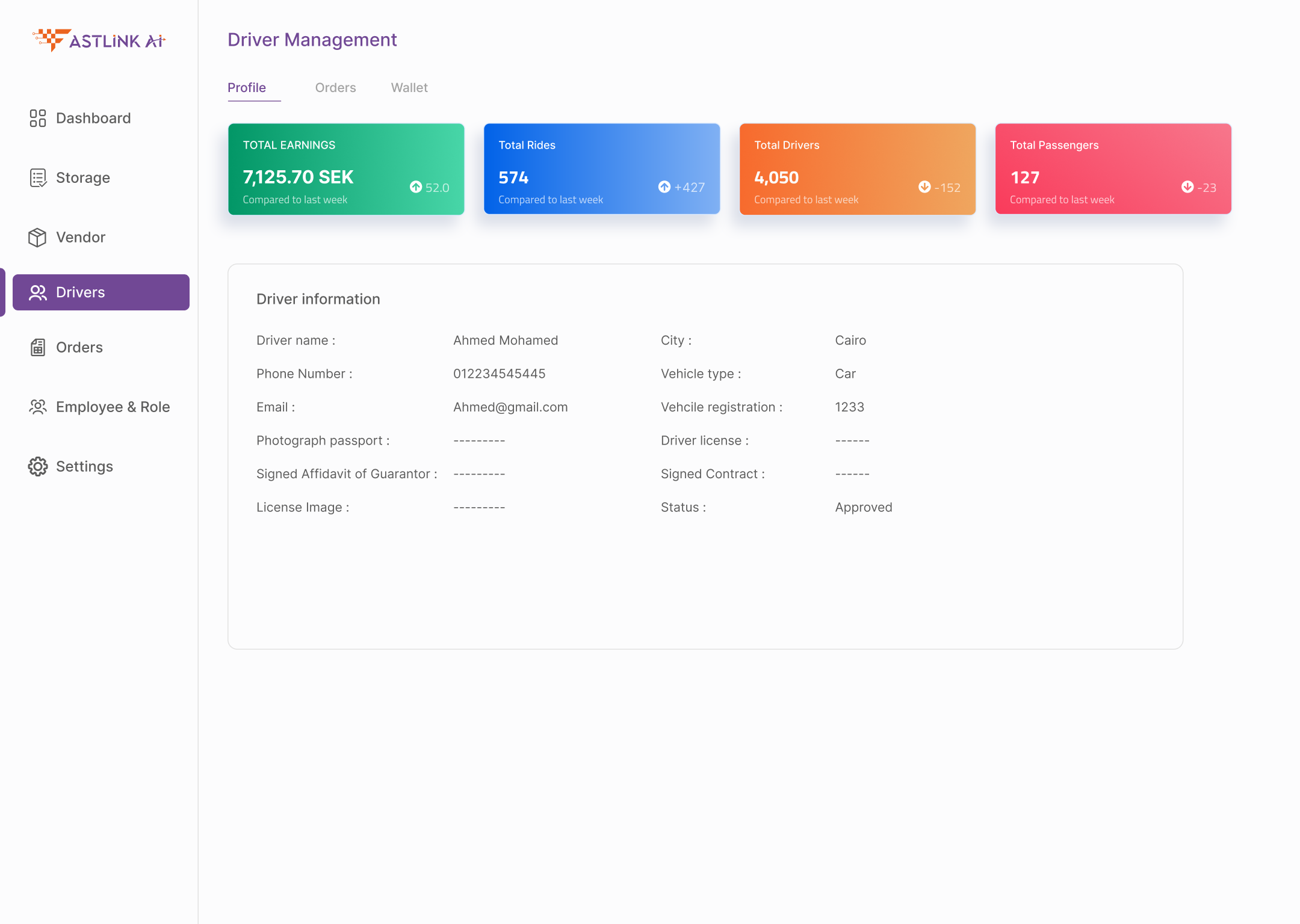Select the Profile tab
The height and width of the screenshot is (924, 1300).
(x=247, y=88)
